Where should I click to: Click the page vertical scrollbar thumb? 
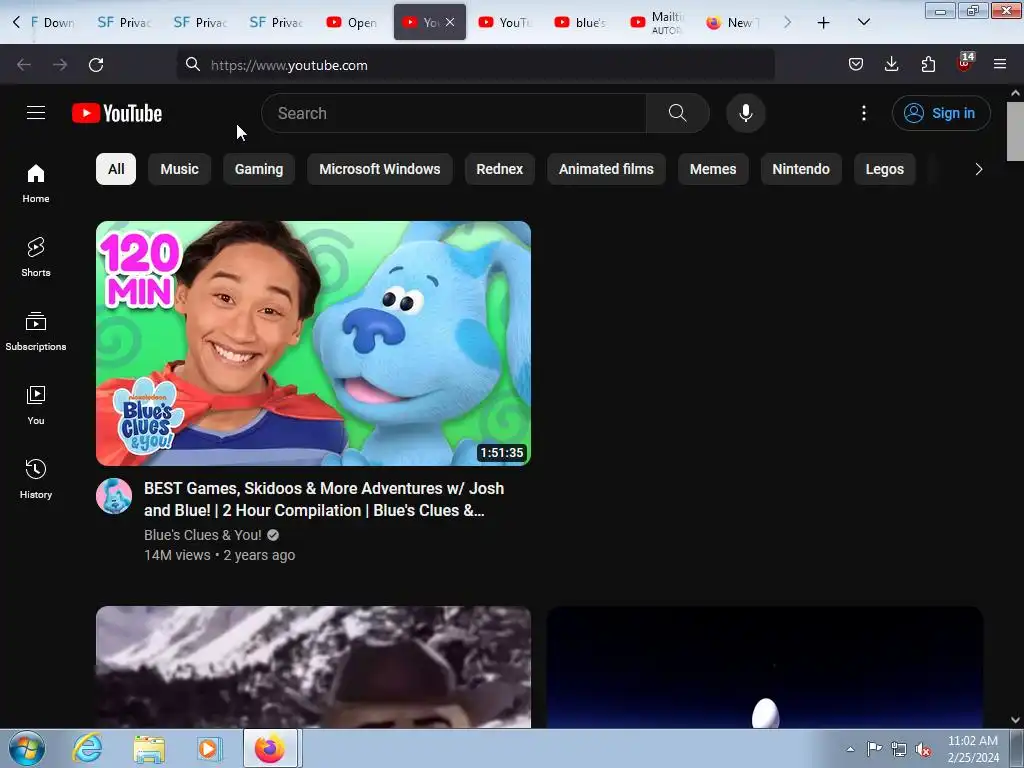pos(1015,131)
